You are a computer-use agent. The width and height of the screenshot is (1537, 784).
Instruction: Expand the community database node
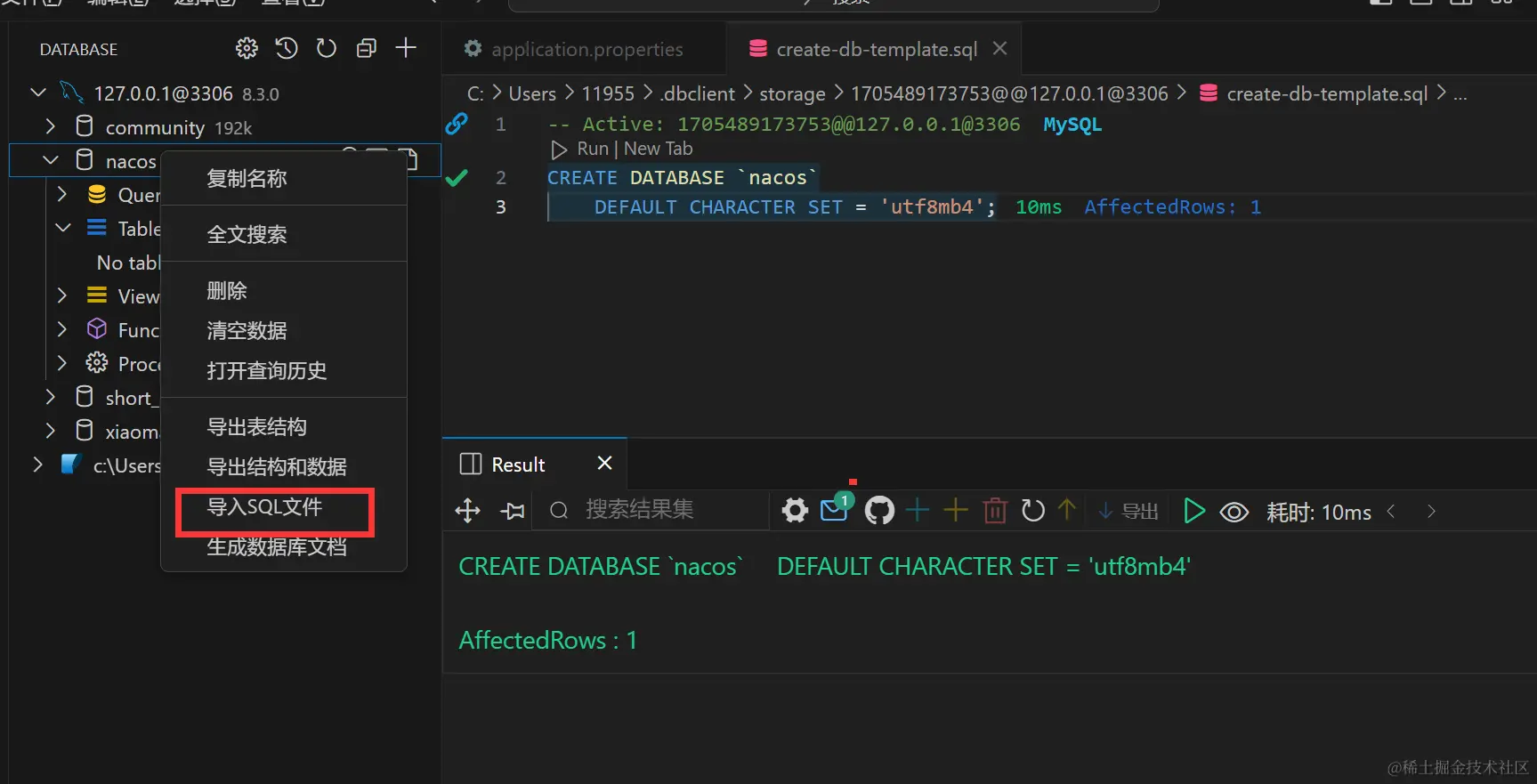click(51, 126)
